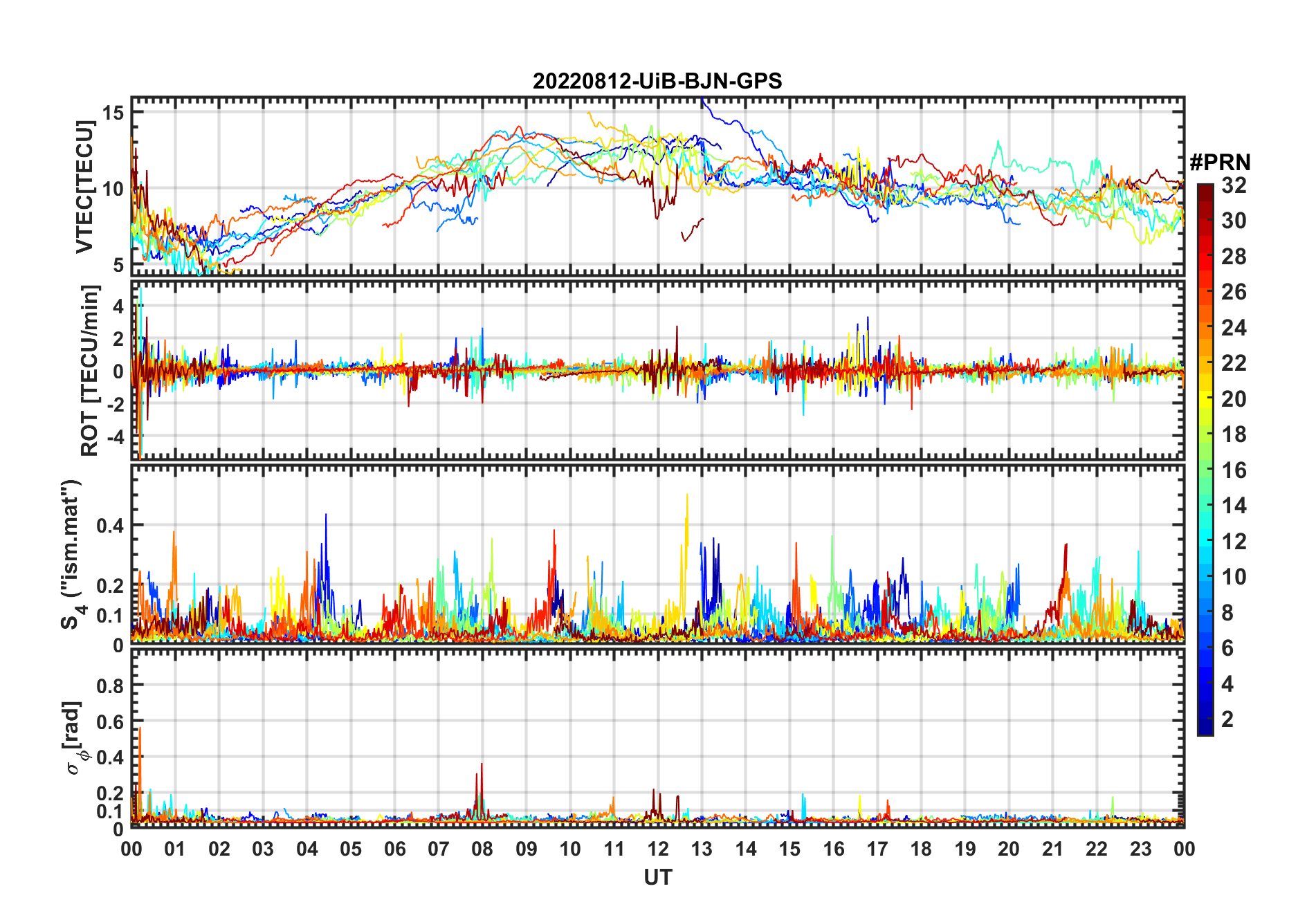Pick PRN colorbar tick label 22
Screen dimensions: 1316x920
[x=1234, y=363]
